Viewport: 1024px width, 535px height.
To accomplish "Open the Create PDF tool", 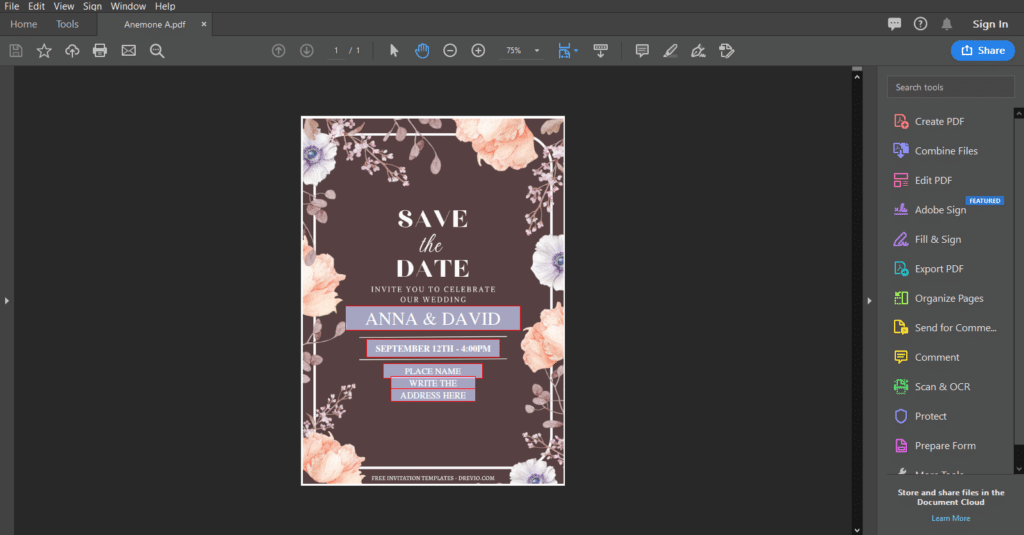I will pyautogui.click(x=939, y=122).
